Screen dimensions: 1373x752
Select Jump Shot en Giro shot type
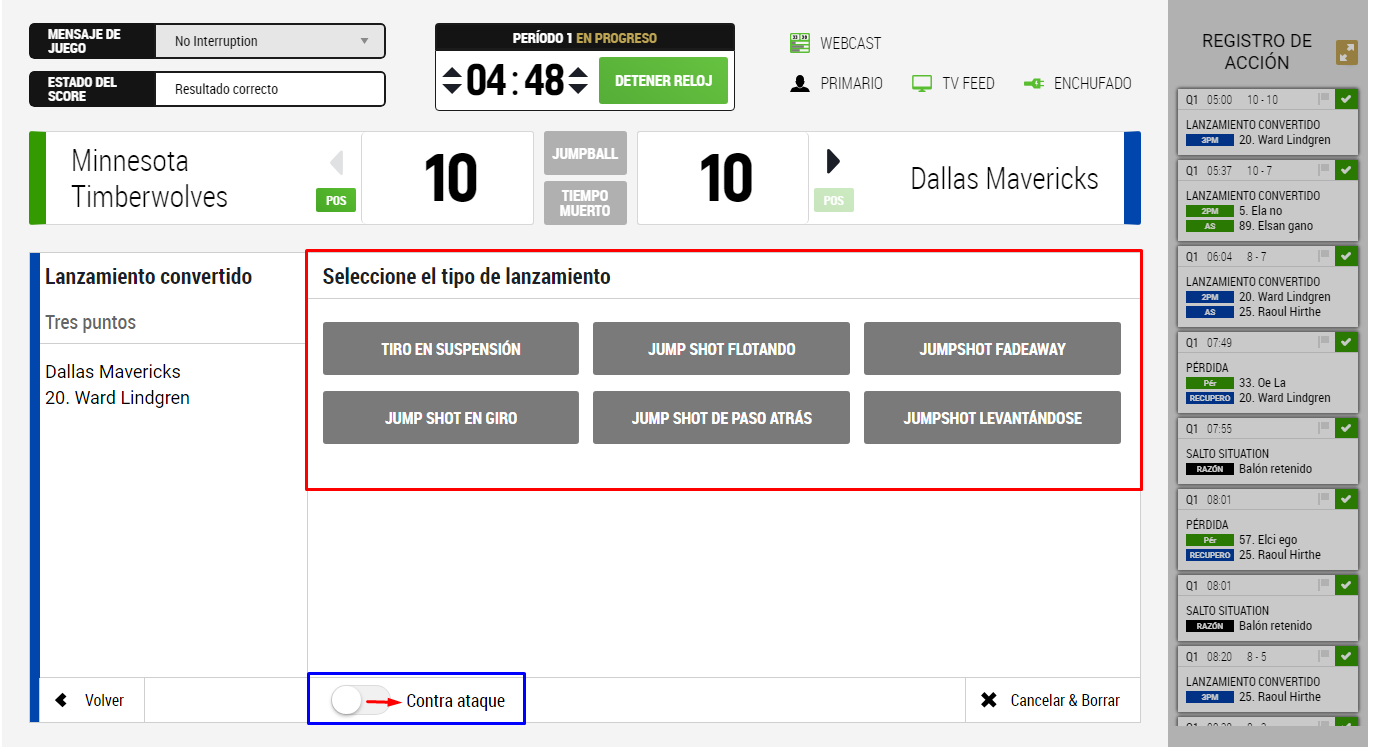point(451,418)
